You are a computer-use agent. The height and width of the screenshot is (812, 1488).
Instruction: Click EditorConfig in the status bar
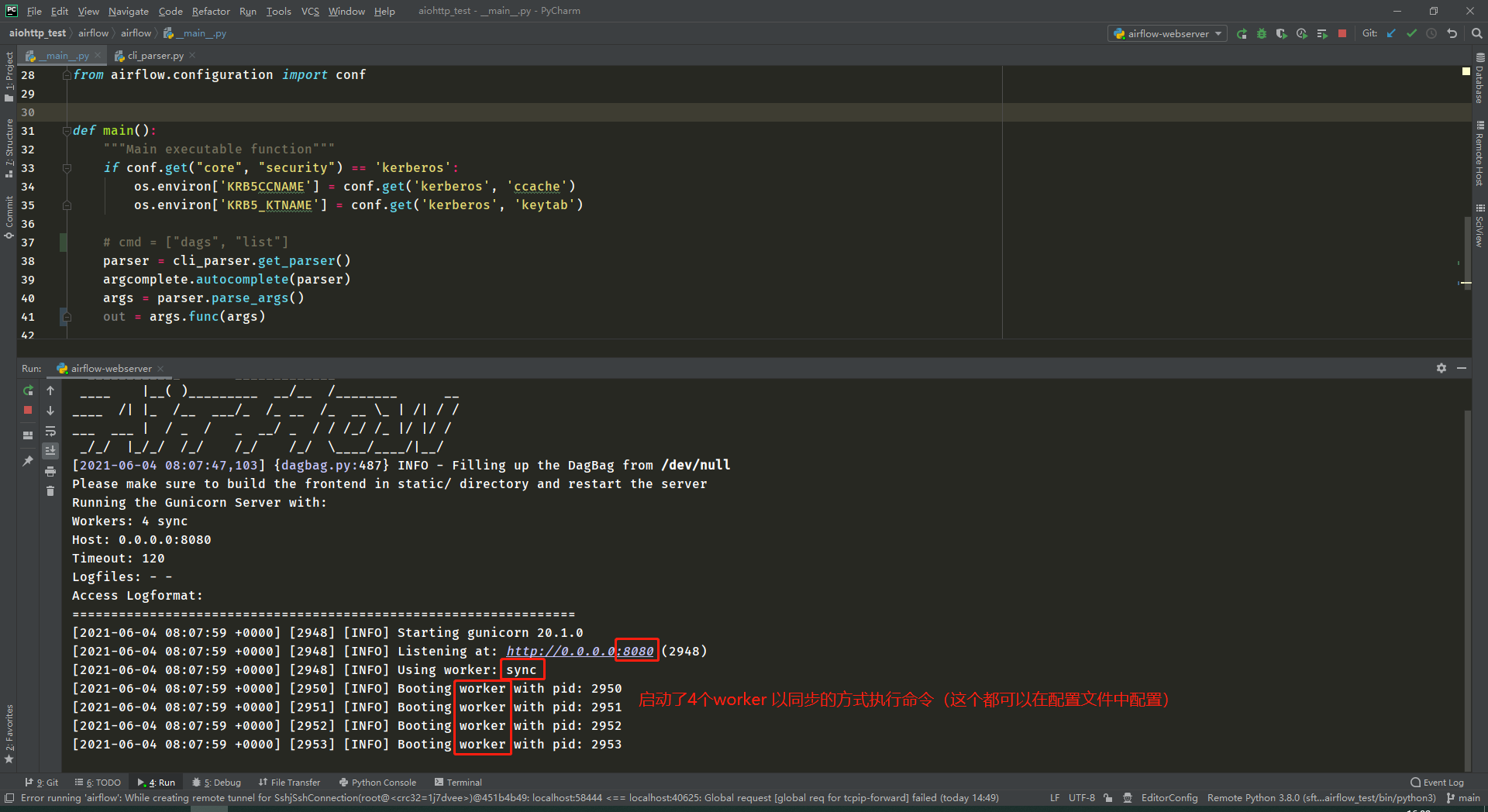pyautogui.click(x=1169, y=798)
